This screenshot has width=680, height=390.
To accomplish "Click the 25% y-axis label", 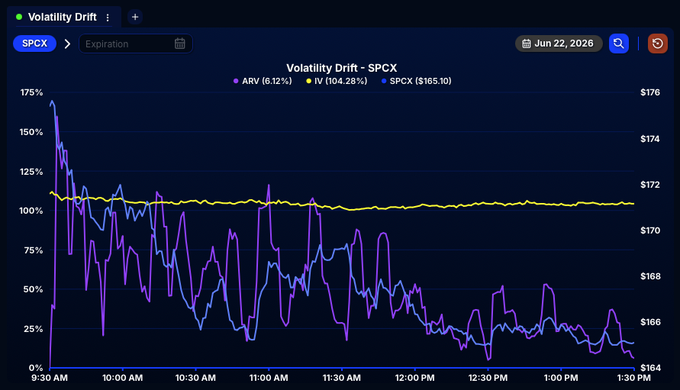I will (33, 329).
